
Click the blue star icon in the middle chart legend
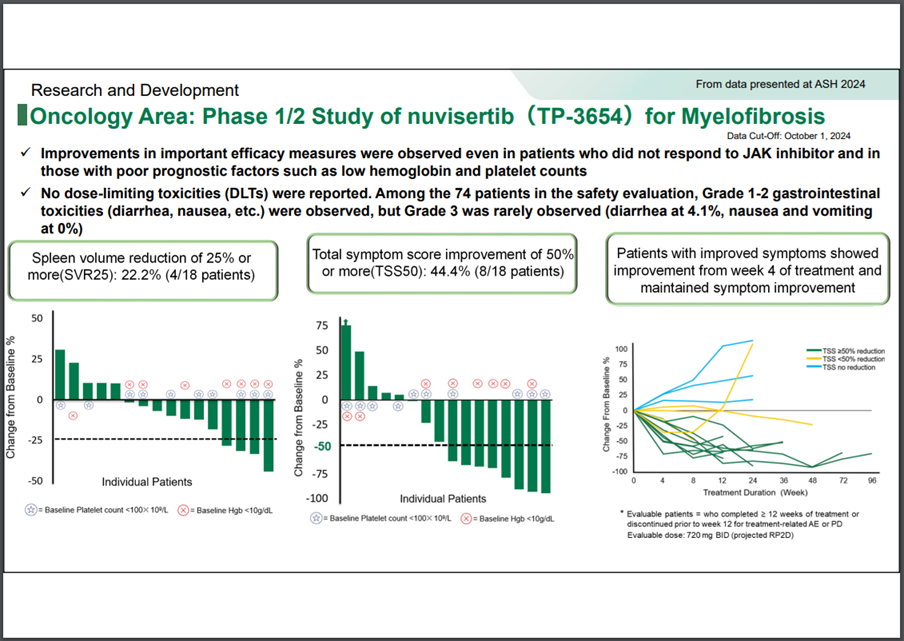point(318,518)
